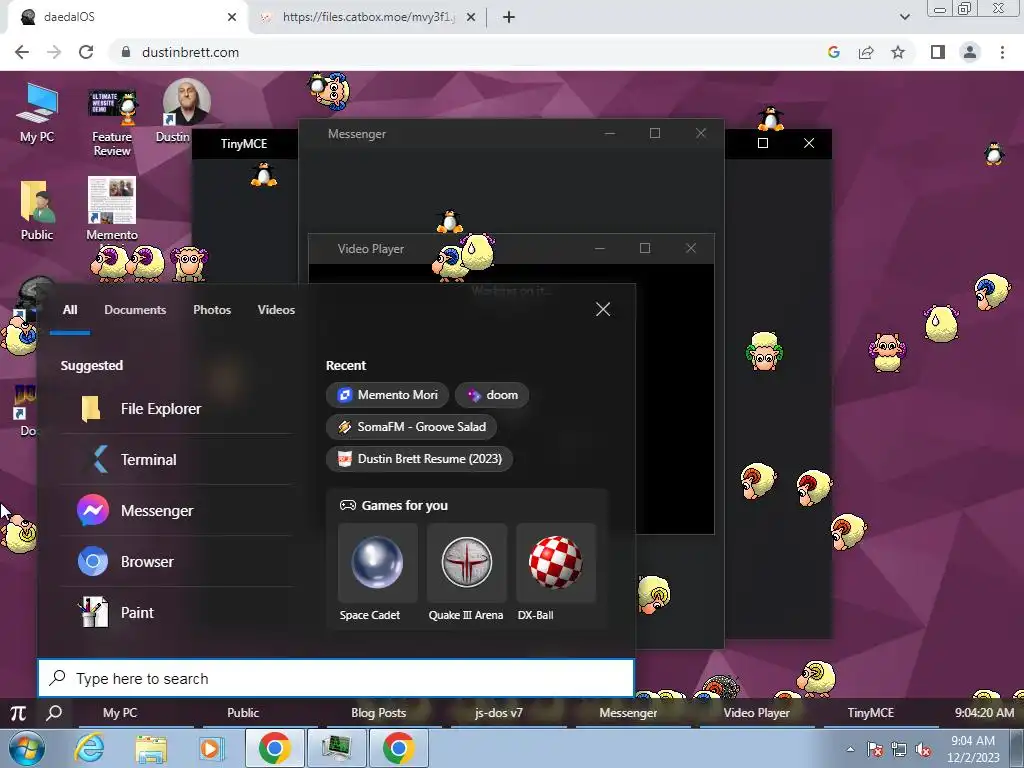Launch Messenger from Suggested list
This screenshot has height=768, width=1024.
(176, 511)
